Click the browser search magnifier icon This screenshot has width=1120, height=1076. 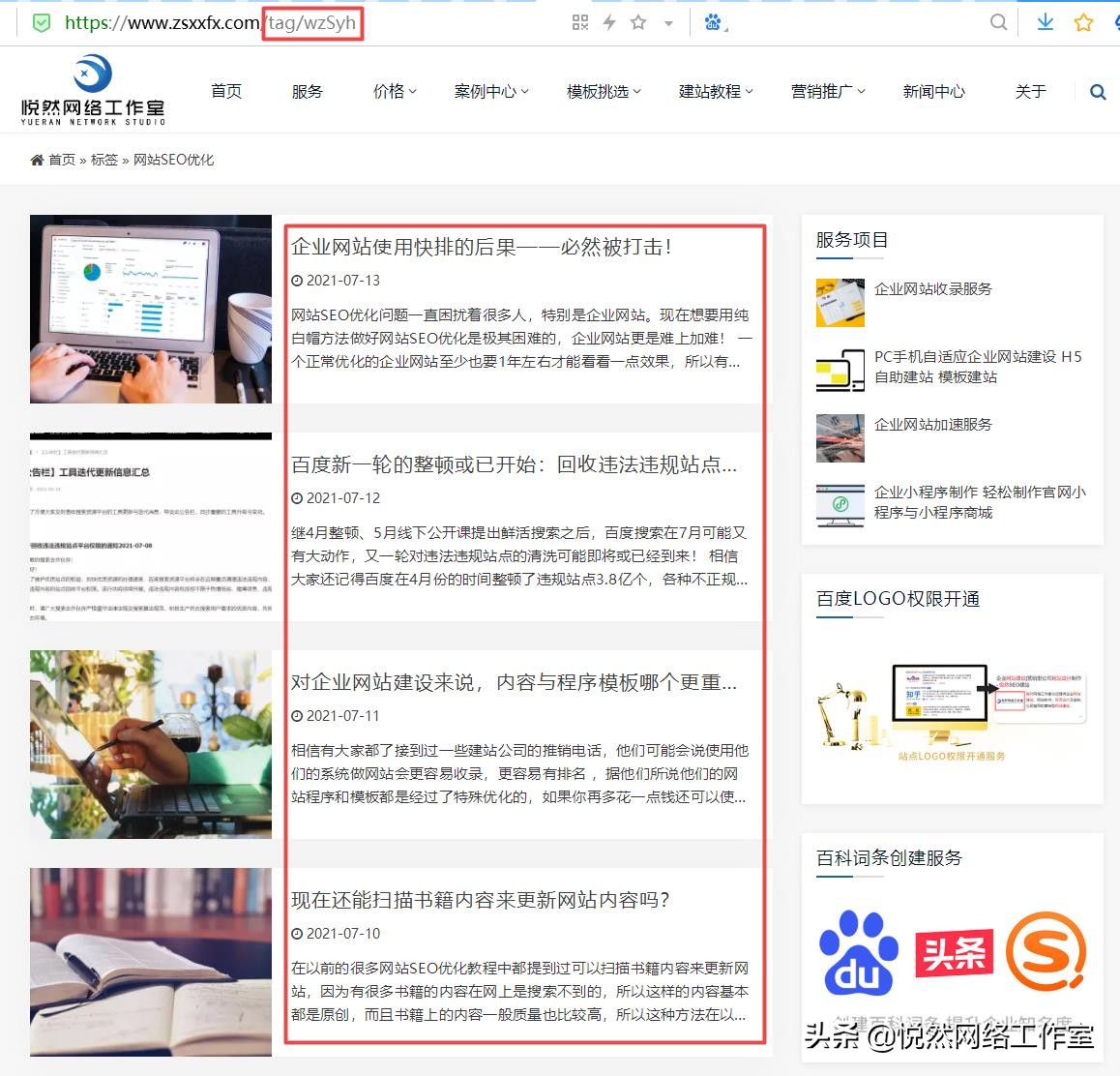999,22
